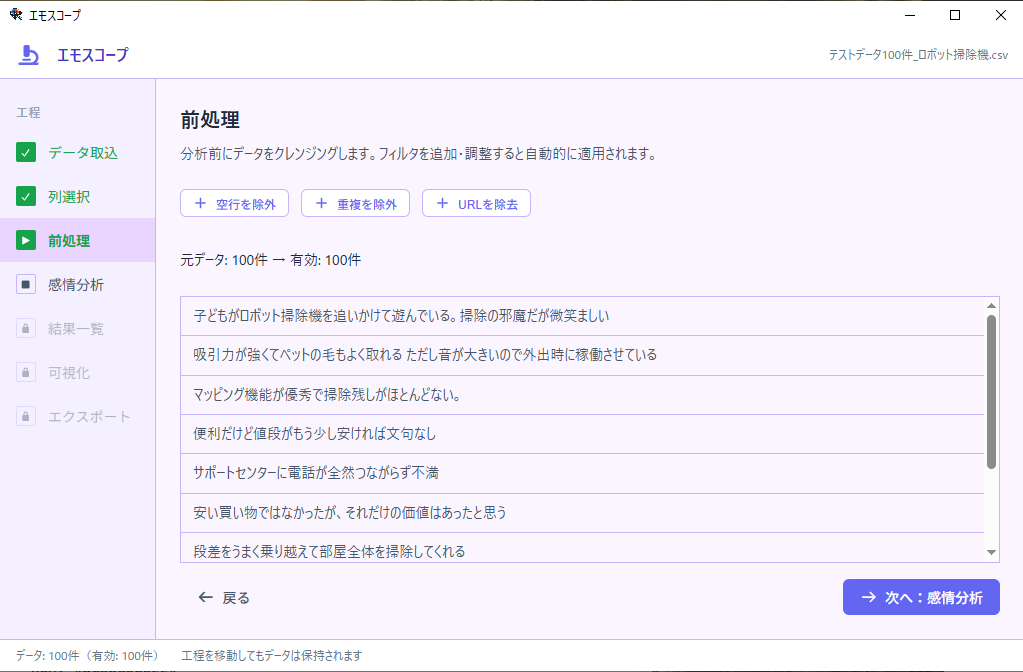Close the エモスコープ window

point(1000,15)
